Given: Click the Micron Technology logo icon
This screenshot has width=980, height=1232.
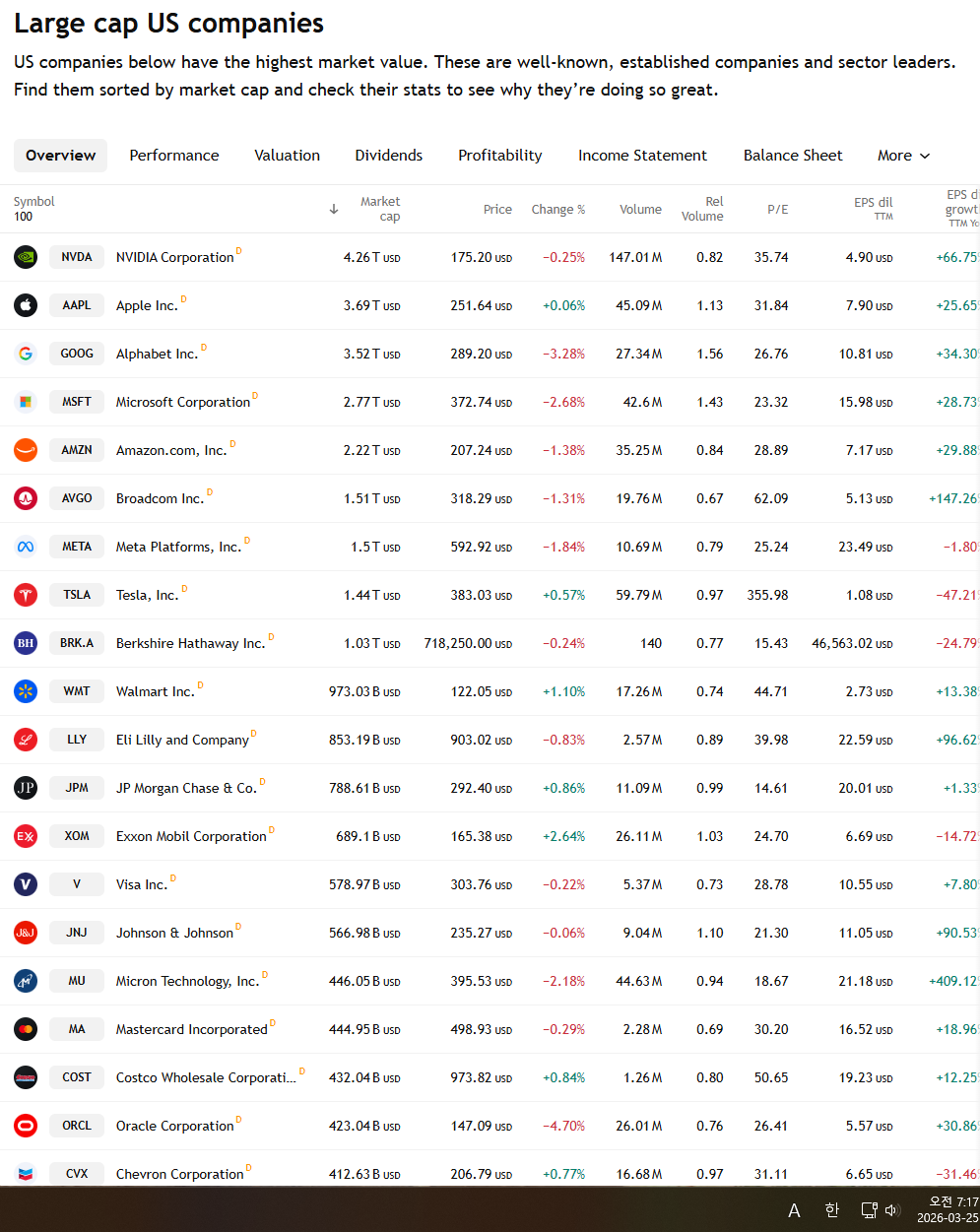Looking at the screenshot, I should [26, 981].
